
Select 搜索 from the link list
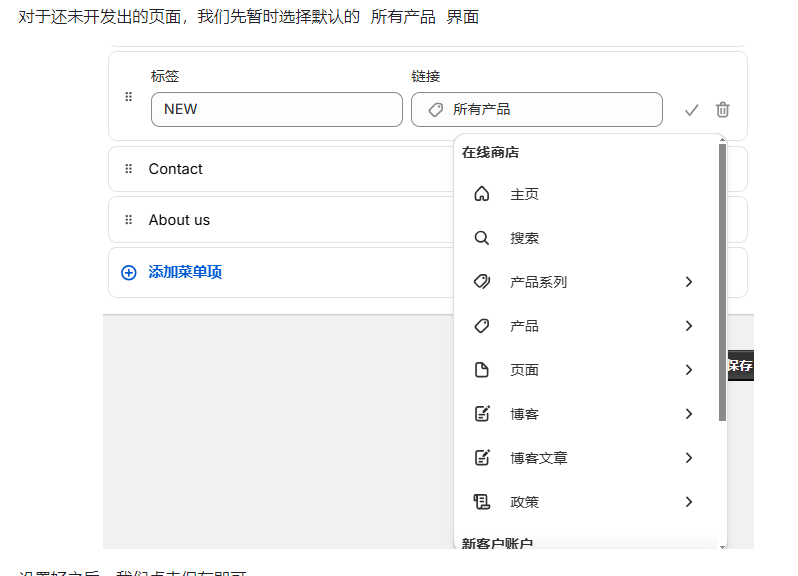click(x=585, y=238)
